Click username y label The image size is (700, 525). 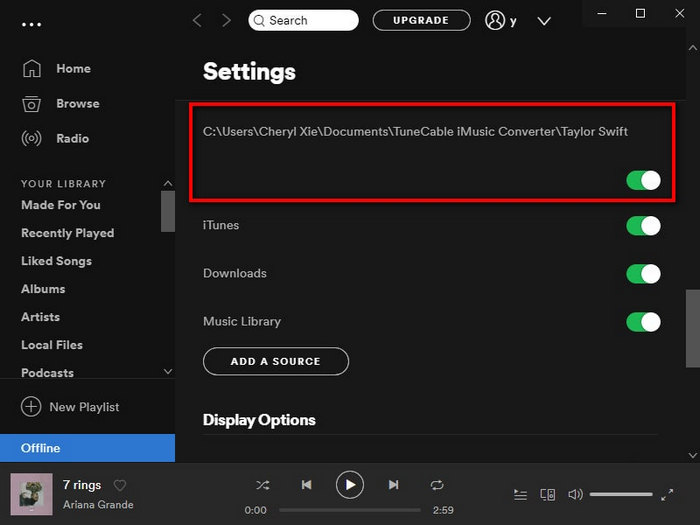click(513, 21)
